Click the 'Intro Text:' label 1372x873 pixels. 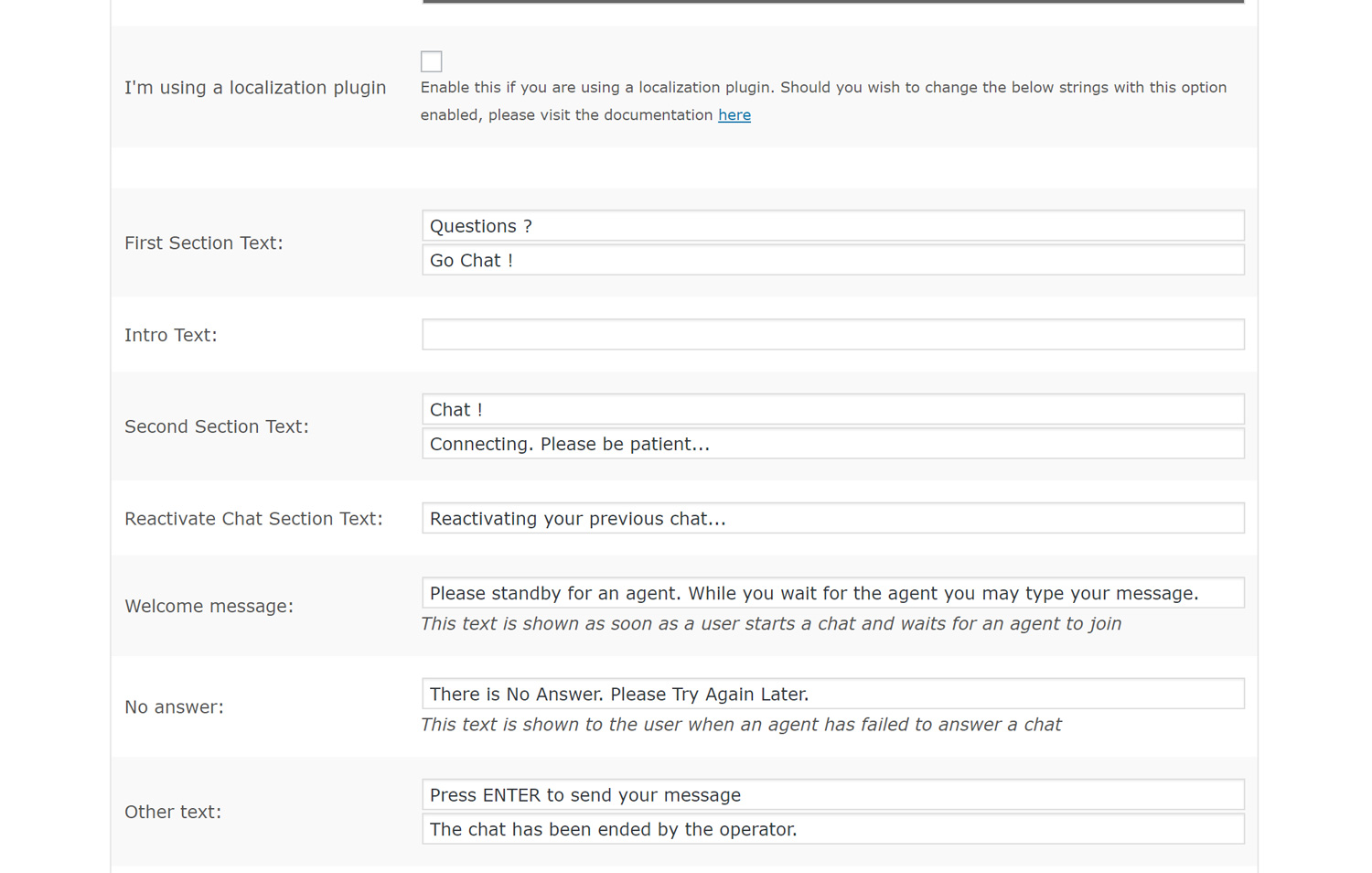click(171, 336)
